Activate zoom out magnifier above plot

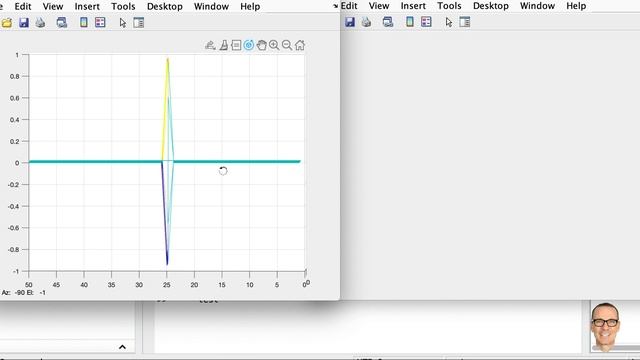[287, 45]
